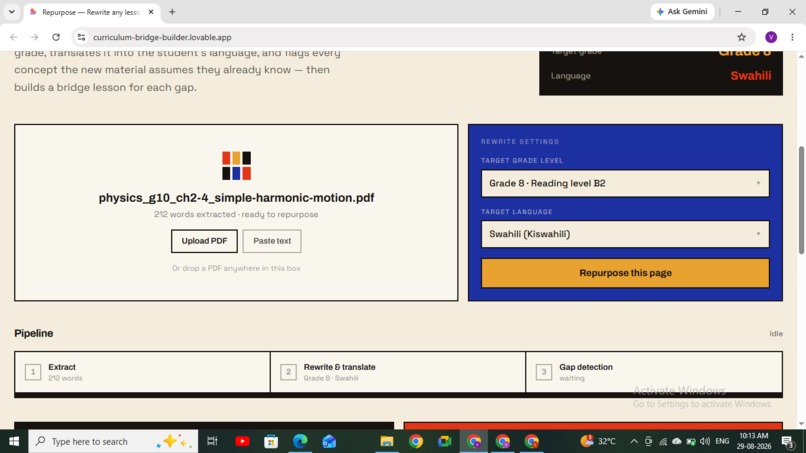Select the Rewrite & translate pipeline step
This screenshot has width=806, height=453.
point(398,372)
